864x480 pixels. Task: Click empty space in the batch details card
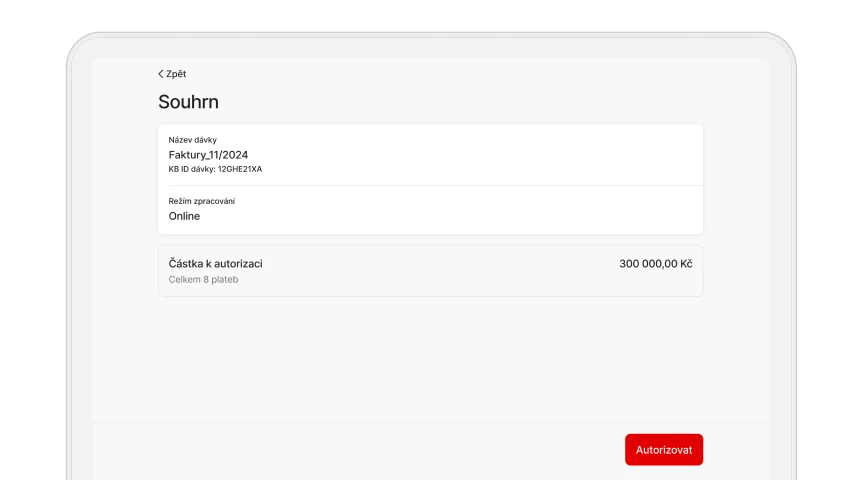coord(480,155)
